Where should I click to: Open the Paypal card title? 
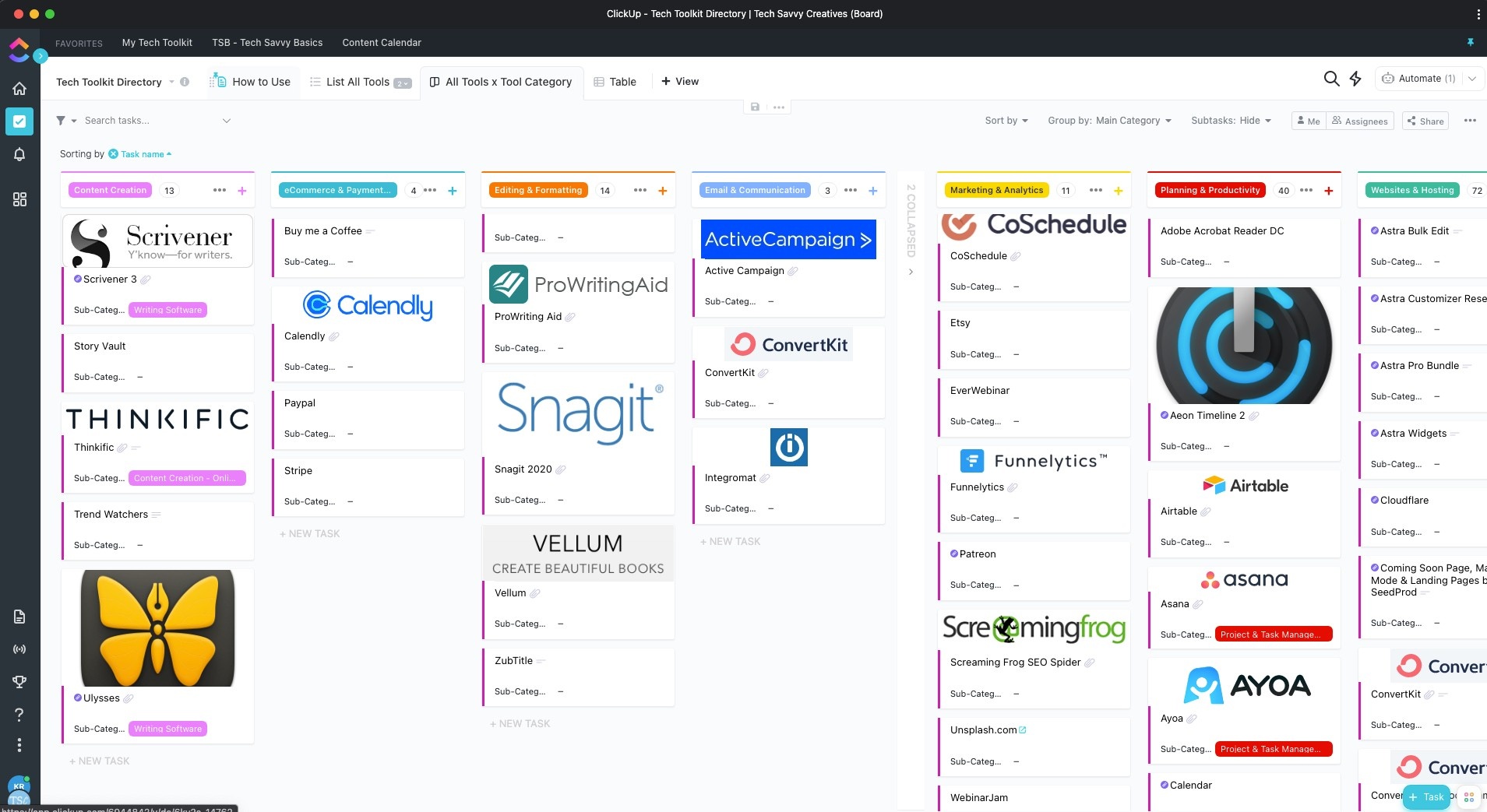[300, 403]
